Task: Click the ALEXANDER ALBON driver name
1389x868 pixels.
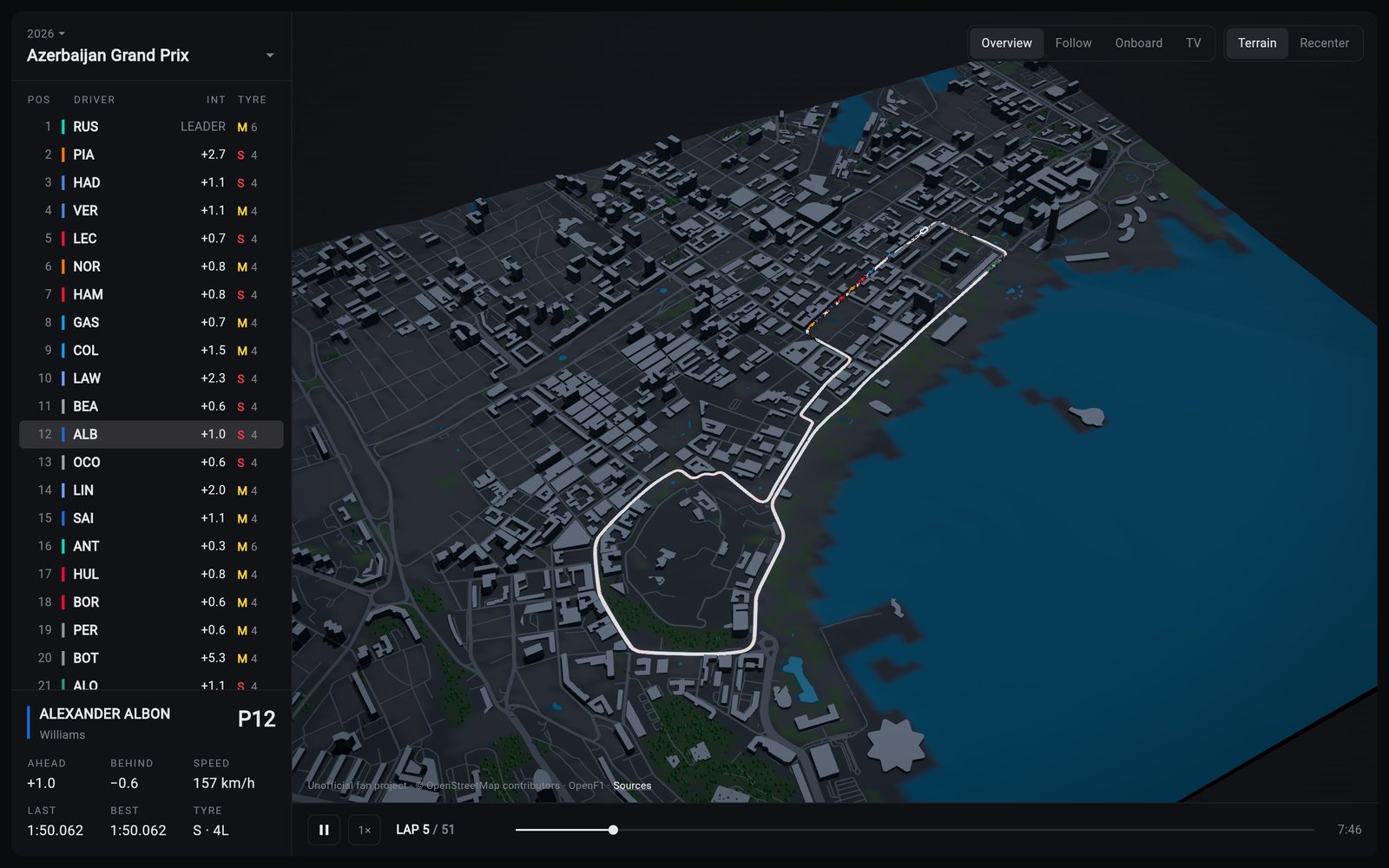Action: 104,713
